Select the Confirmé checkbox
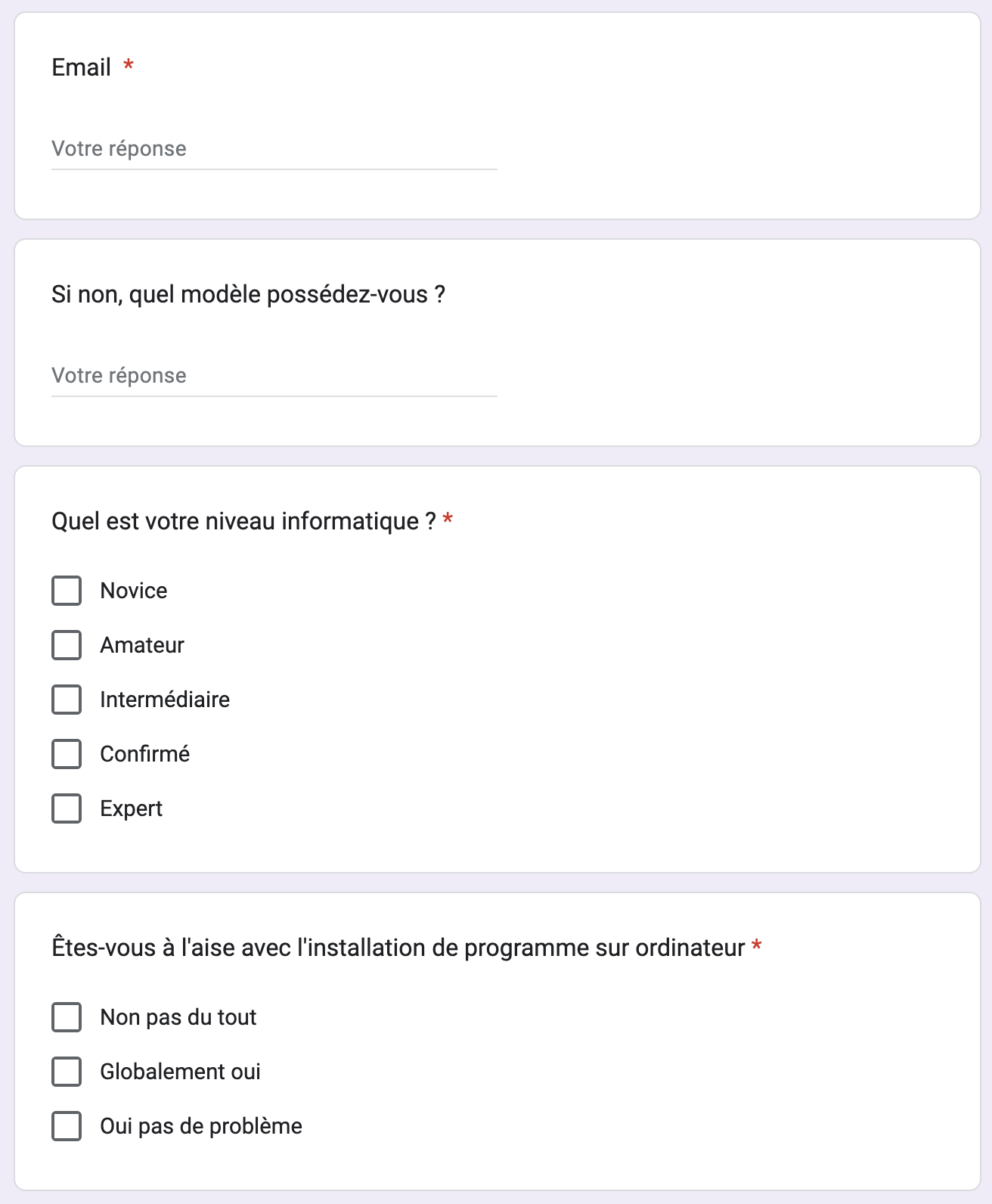 pos(67,754)
